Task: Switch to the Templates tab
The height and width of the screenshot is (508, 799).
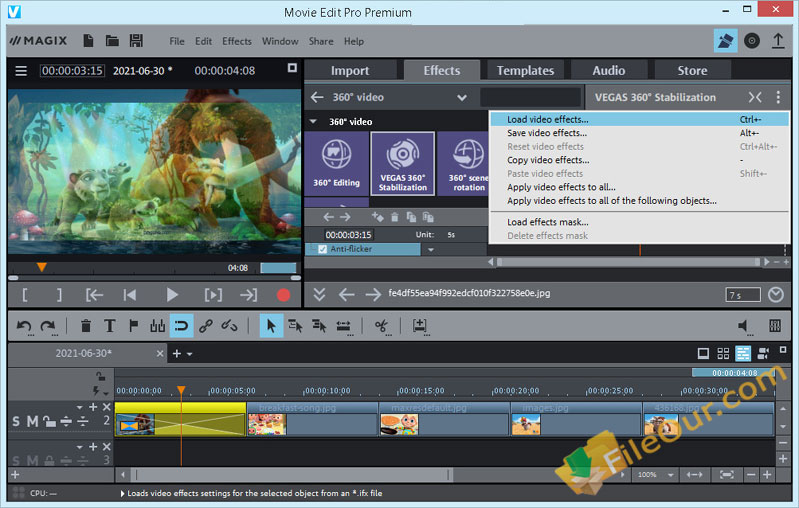Action: [x=525, y=70]
